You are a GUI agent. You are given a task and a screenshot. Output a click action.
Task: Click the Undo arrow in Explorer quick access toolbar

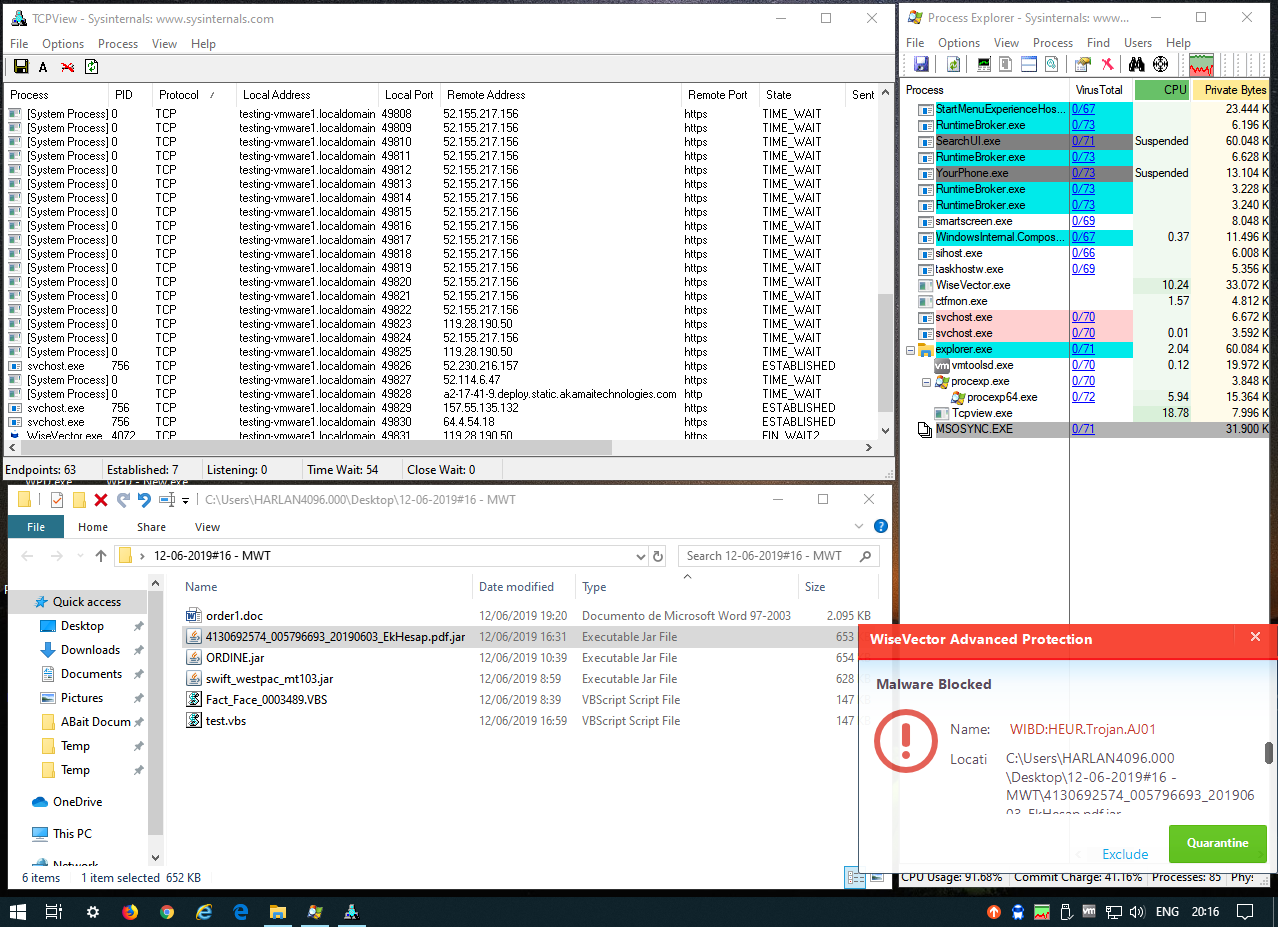[x=145, y=500]
